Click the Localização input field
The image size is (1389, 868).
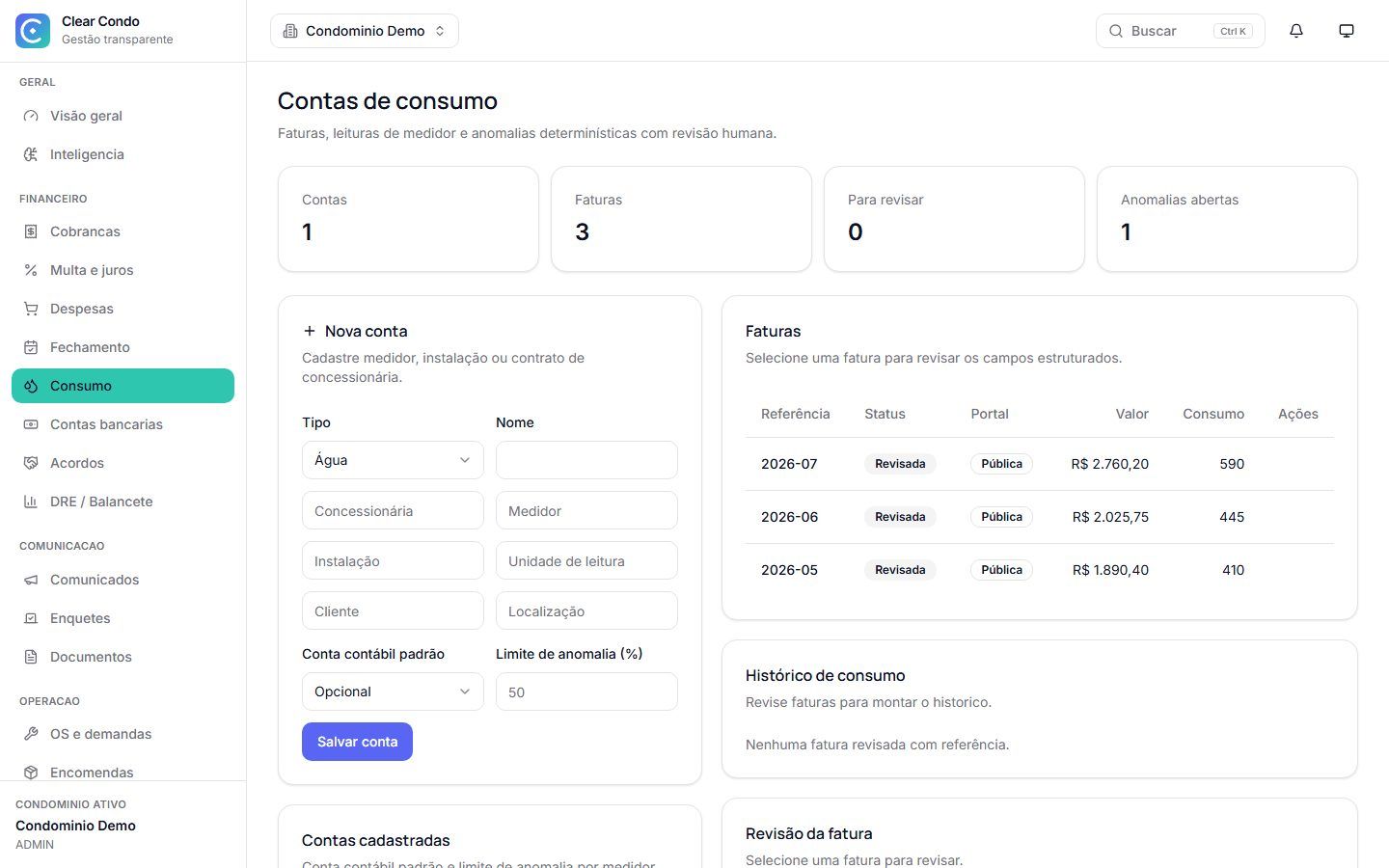586,610
